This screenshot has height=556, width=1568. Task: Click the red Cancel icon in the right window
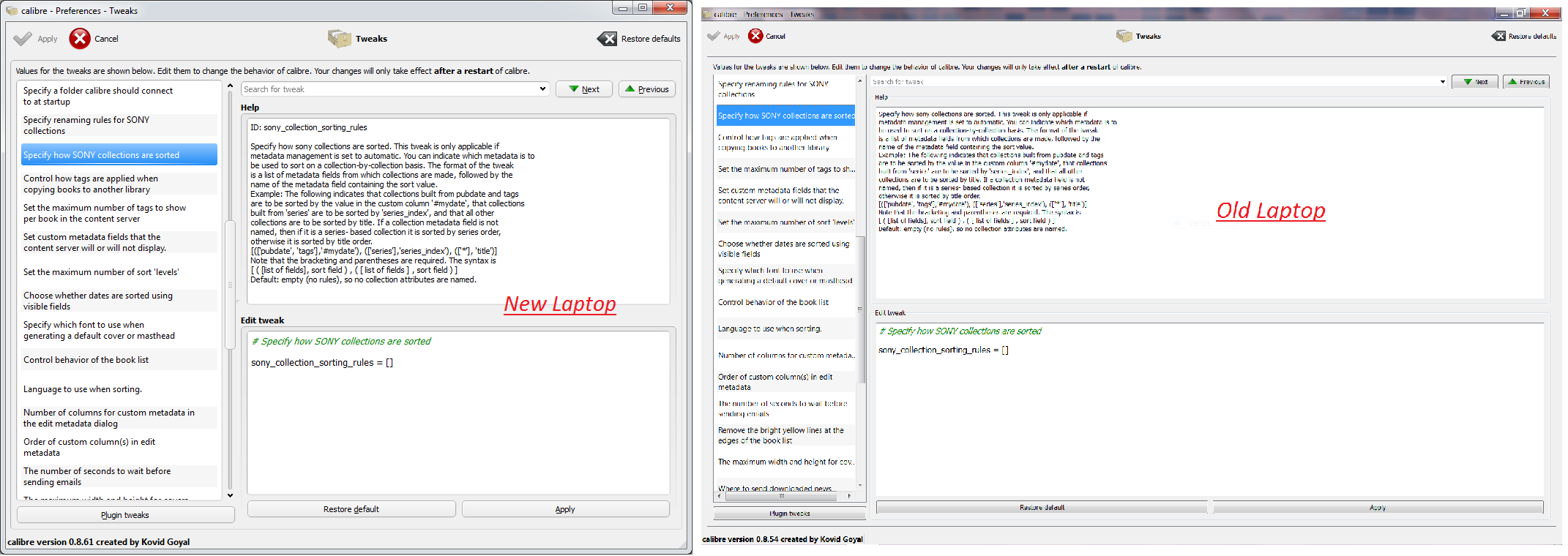click(755, 36)
